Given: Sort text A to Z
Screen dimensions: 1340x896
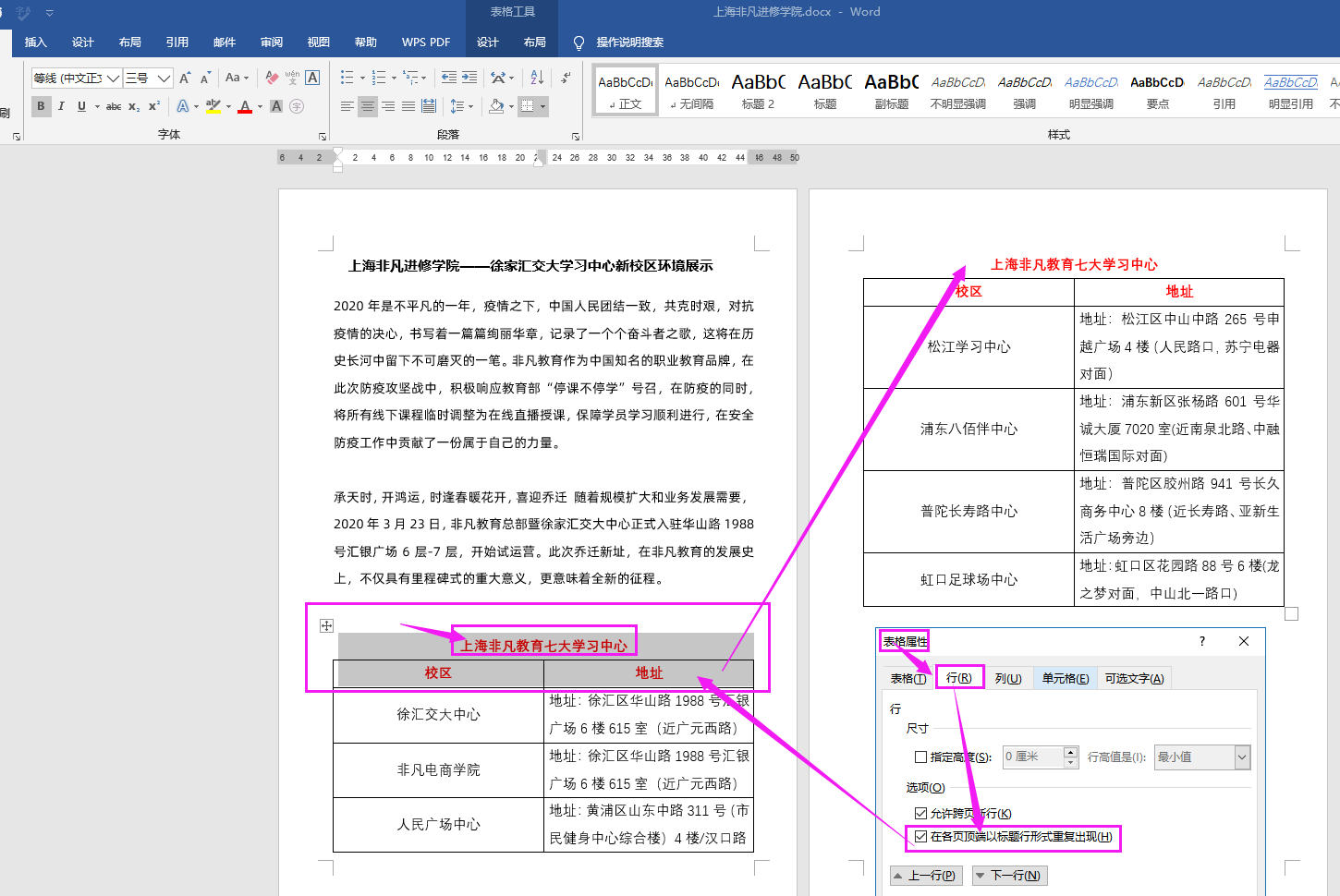Looking at the screenshot, I should (x=537, y=78).
